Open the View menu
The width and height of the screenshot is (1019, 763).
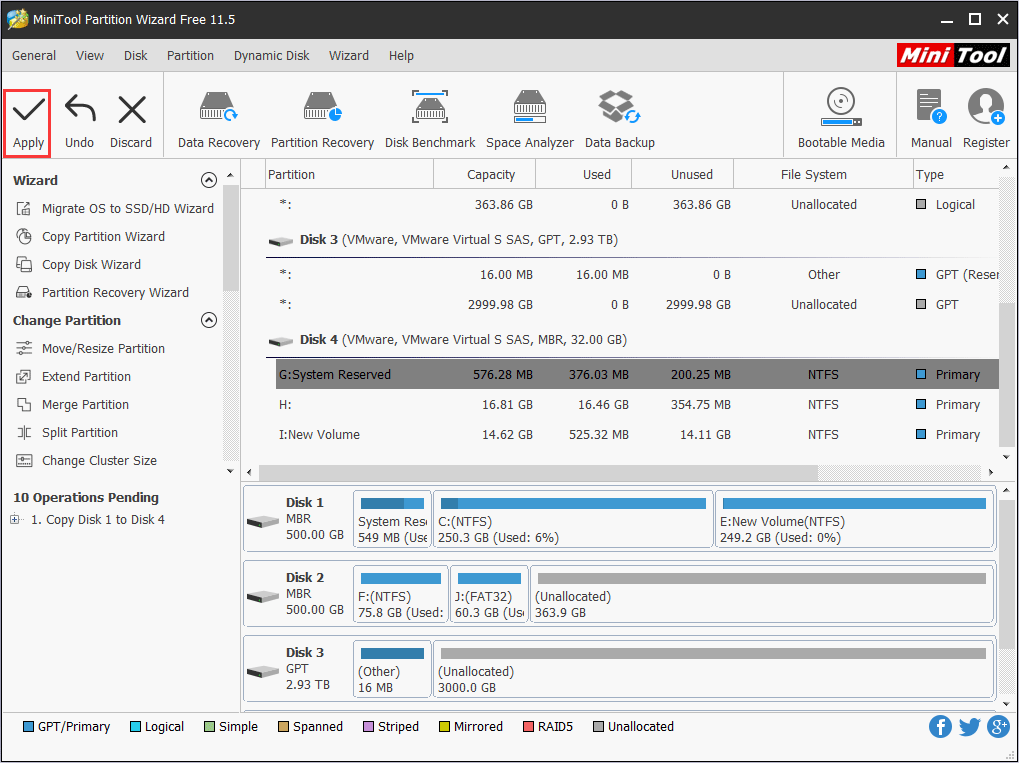click(x=90, y=56)
